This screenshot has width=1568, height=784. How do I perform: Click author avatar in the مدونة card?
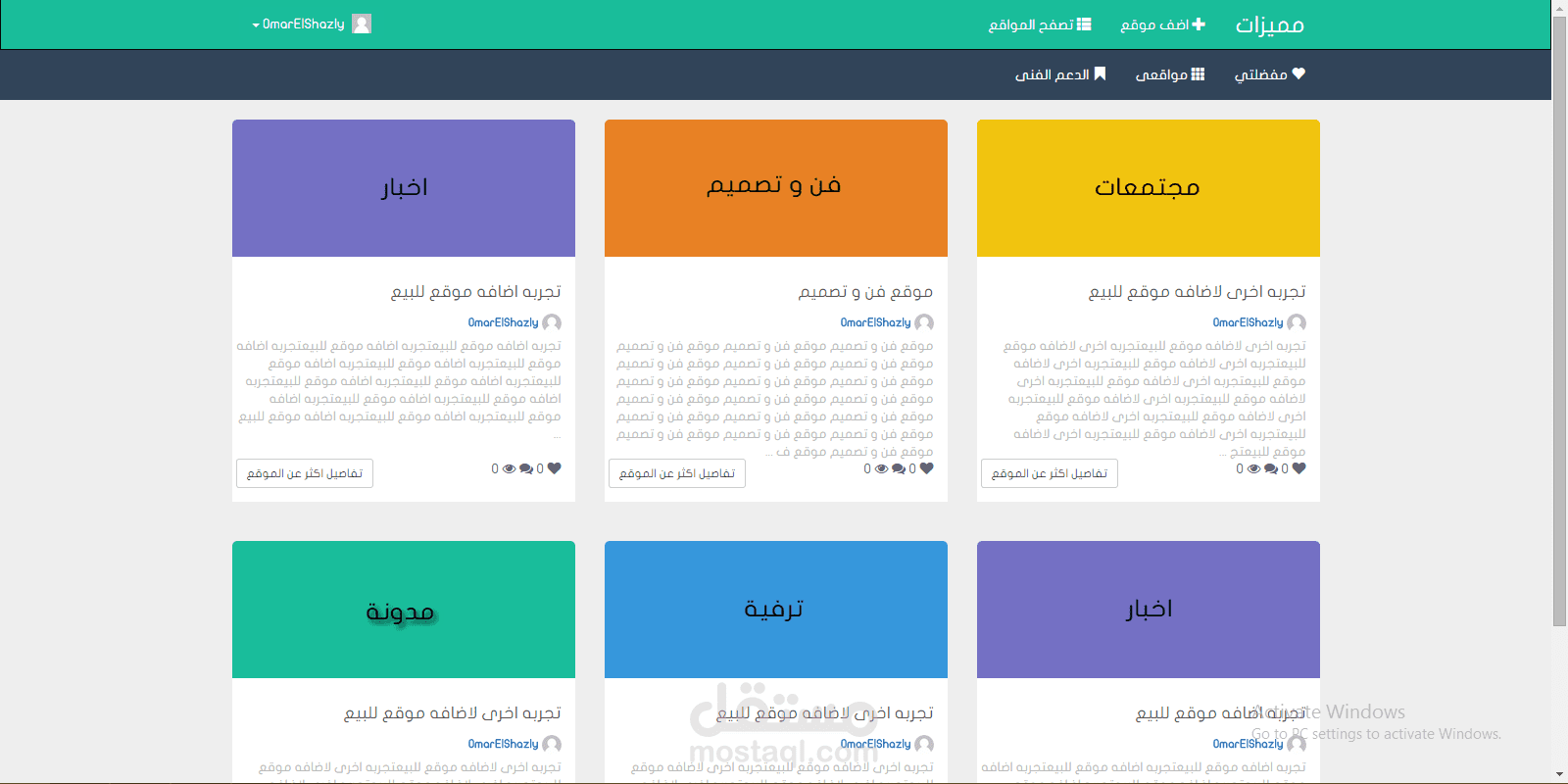coord(552,744)
